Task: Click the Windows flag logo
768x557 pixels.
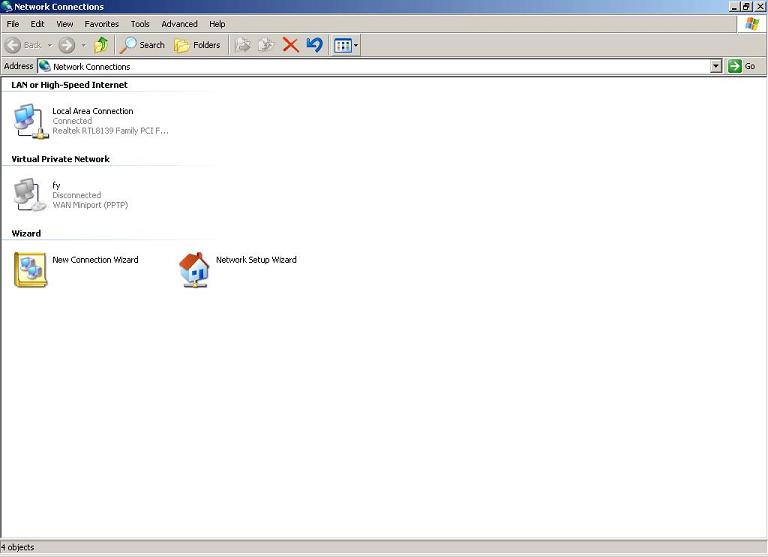Action: click(752, 24)
